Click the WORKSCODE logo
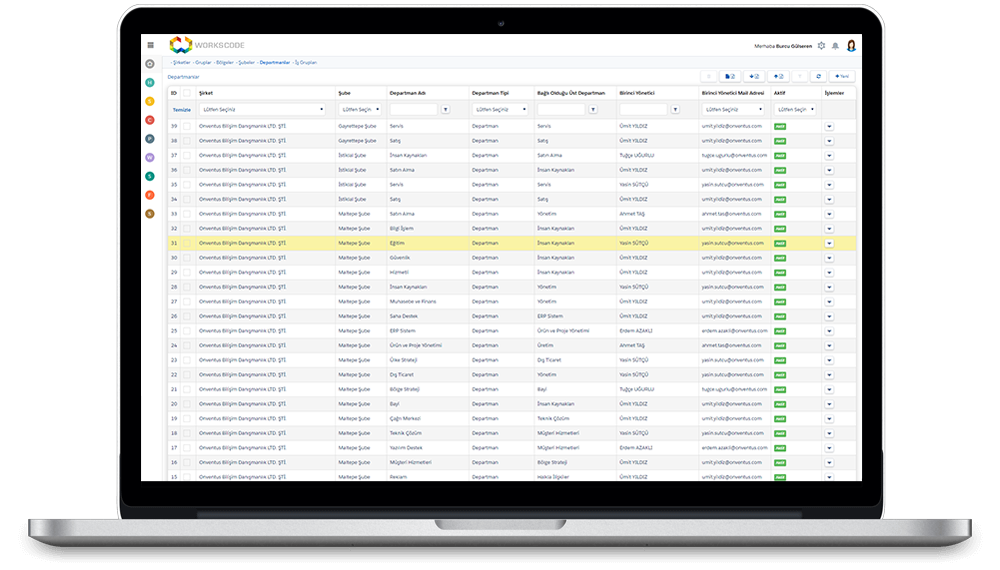The image size is (1000, 570). click(x=207, y=45)
